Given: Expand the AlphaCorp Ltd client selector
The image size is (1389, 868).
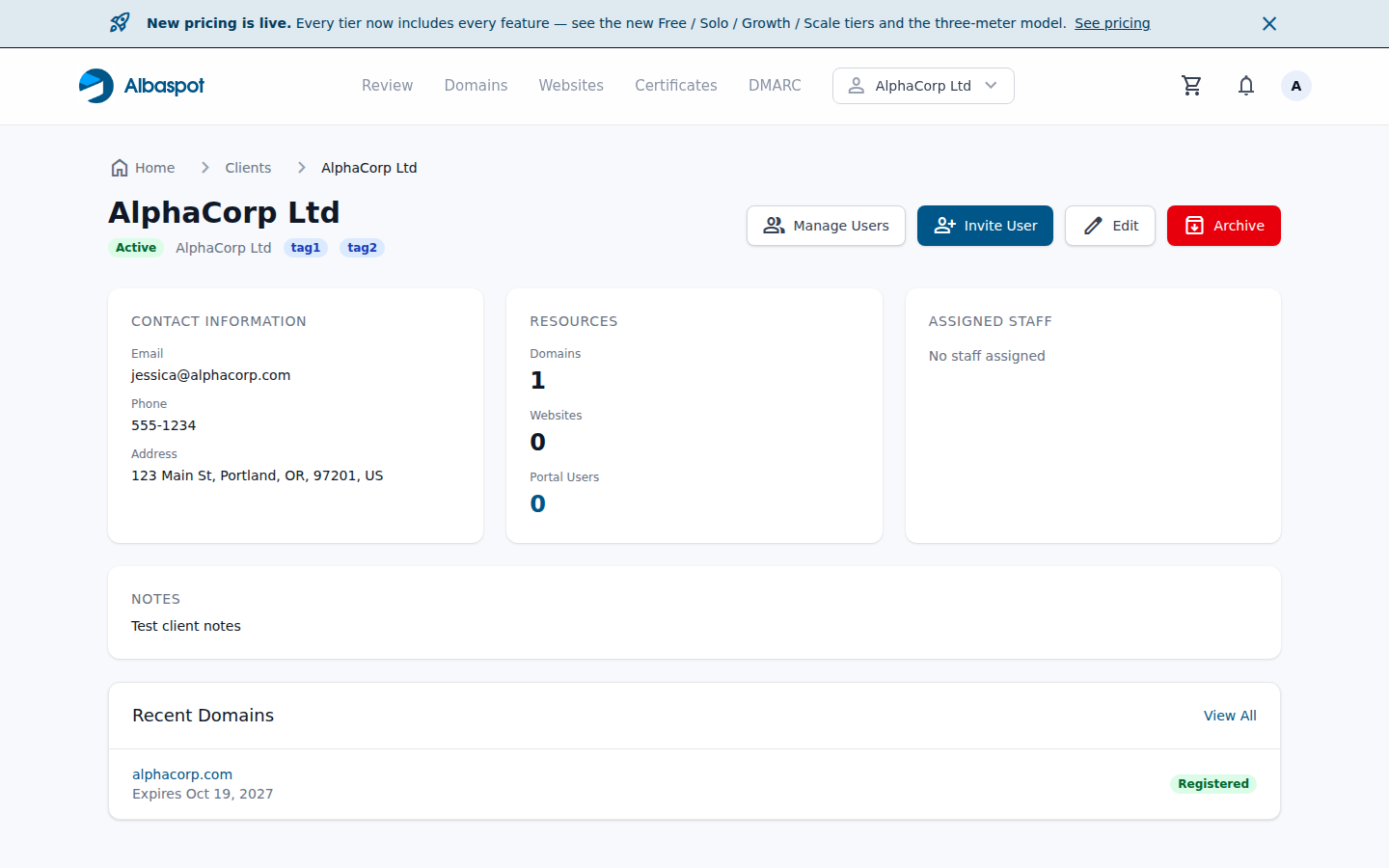Looking at the screenshot, I should pyautogui.click(x=923, y=86).
